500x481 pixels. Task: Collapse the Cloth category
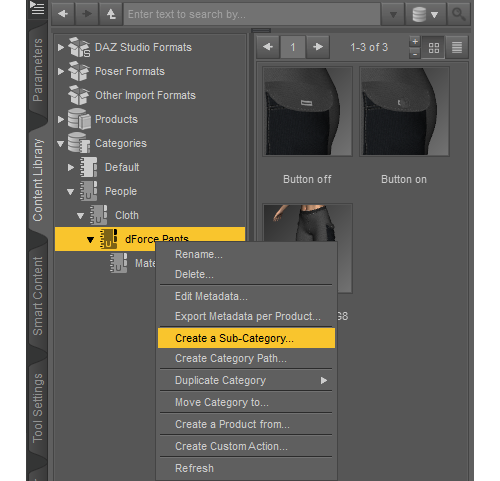click(x=80, y=216)
